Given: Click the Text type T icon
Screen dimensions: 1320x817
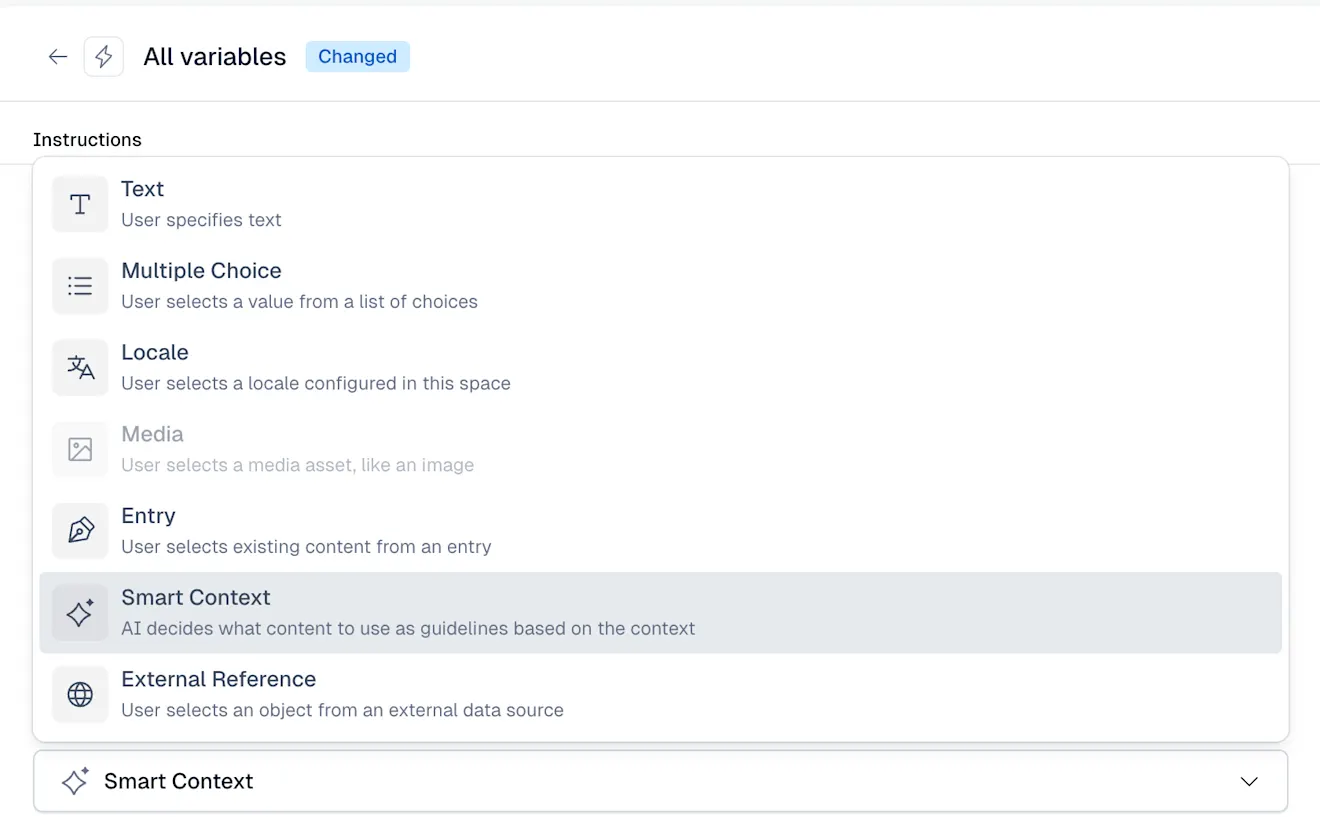Looking at the screenshot, I should pos(80,204).
